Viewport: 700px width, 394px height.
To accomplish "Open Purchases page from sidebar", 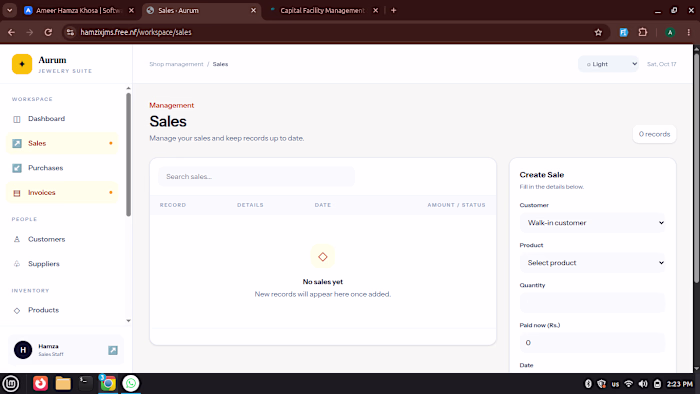I will [x=62, y=168].
